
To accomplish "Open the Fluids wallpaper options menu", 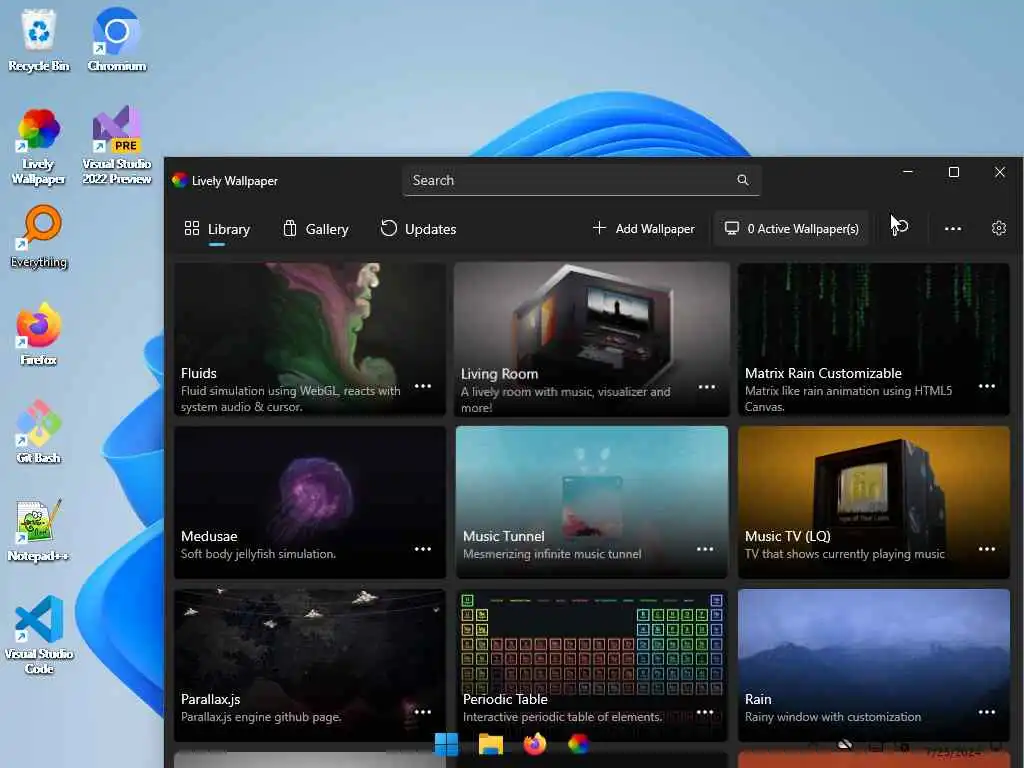I will tap(423, 386).
